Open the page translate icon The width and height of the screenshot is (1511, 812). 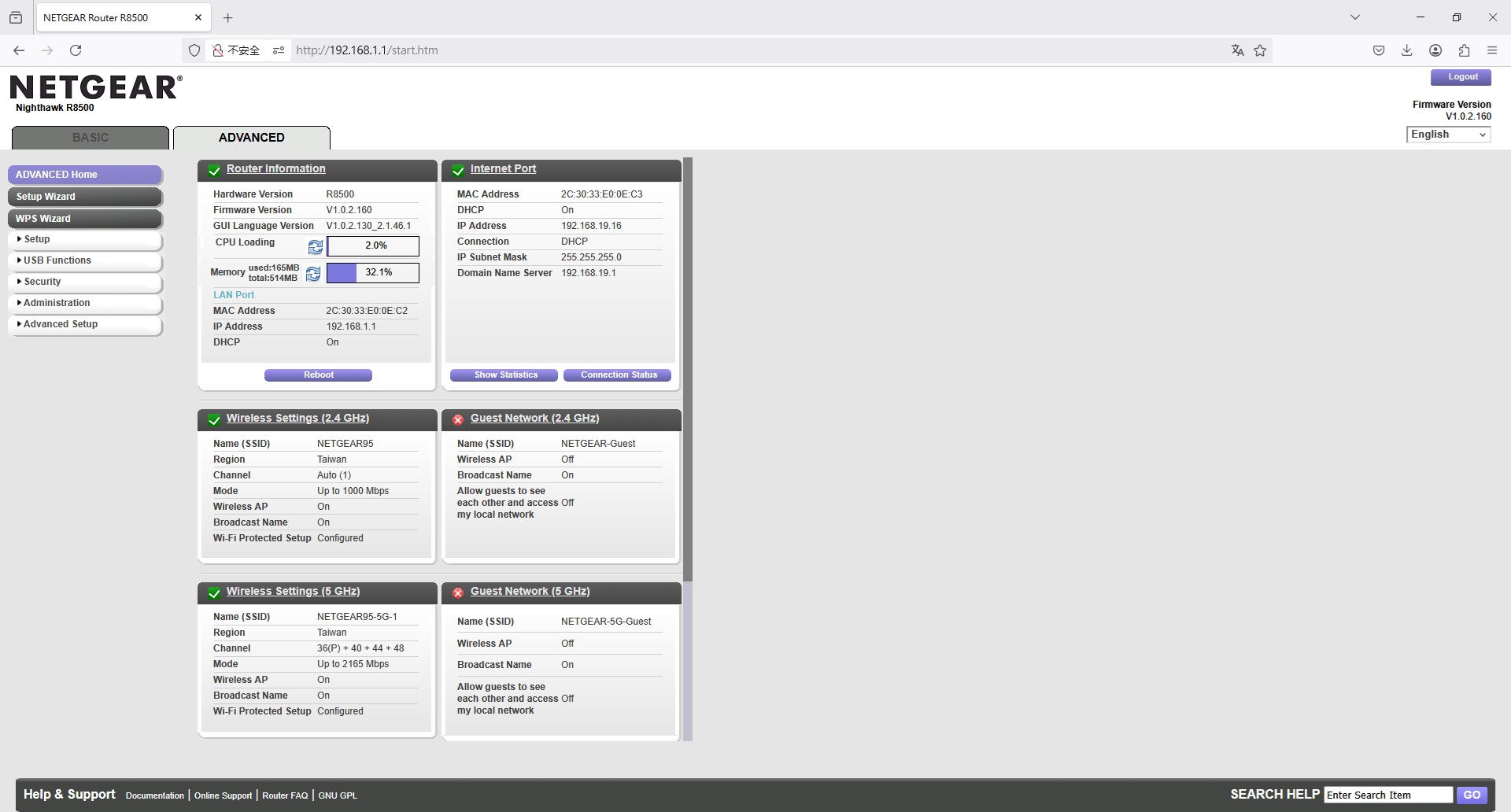coord(1238,50)
